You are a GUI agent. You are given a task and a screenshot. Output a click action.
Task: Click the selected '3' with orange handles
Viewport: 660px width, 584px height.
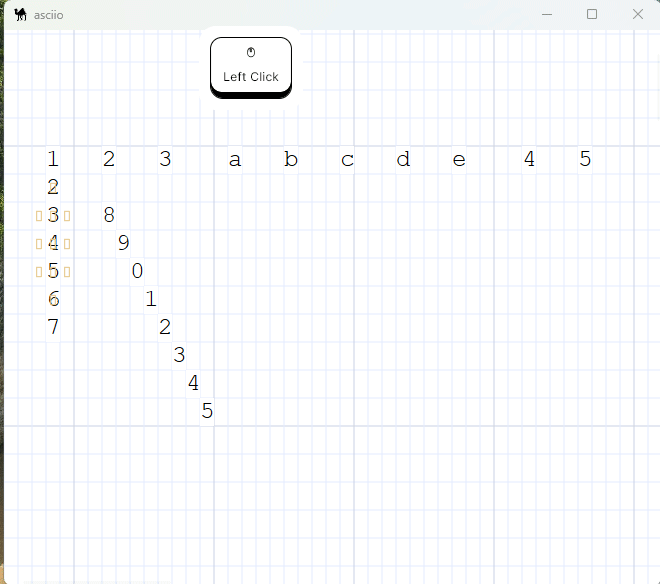[53, 215]
